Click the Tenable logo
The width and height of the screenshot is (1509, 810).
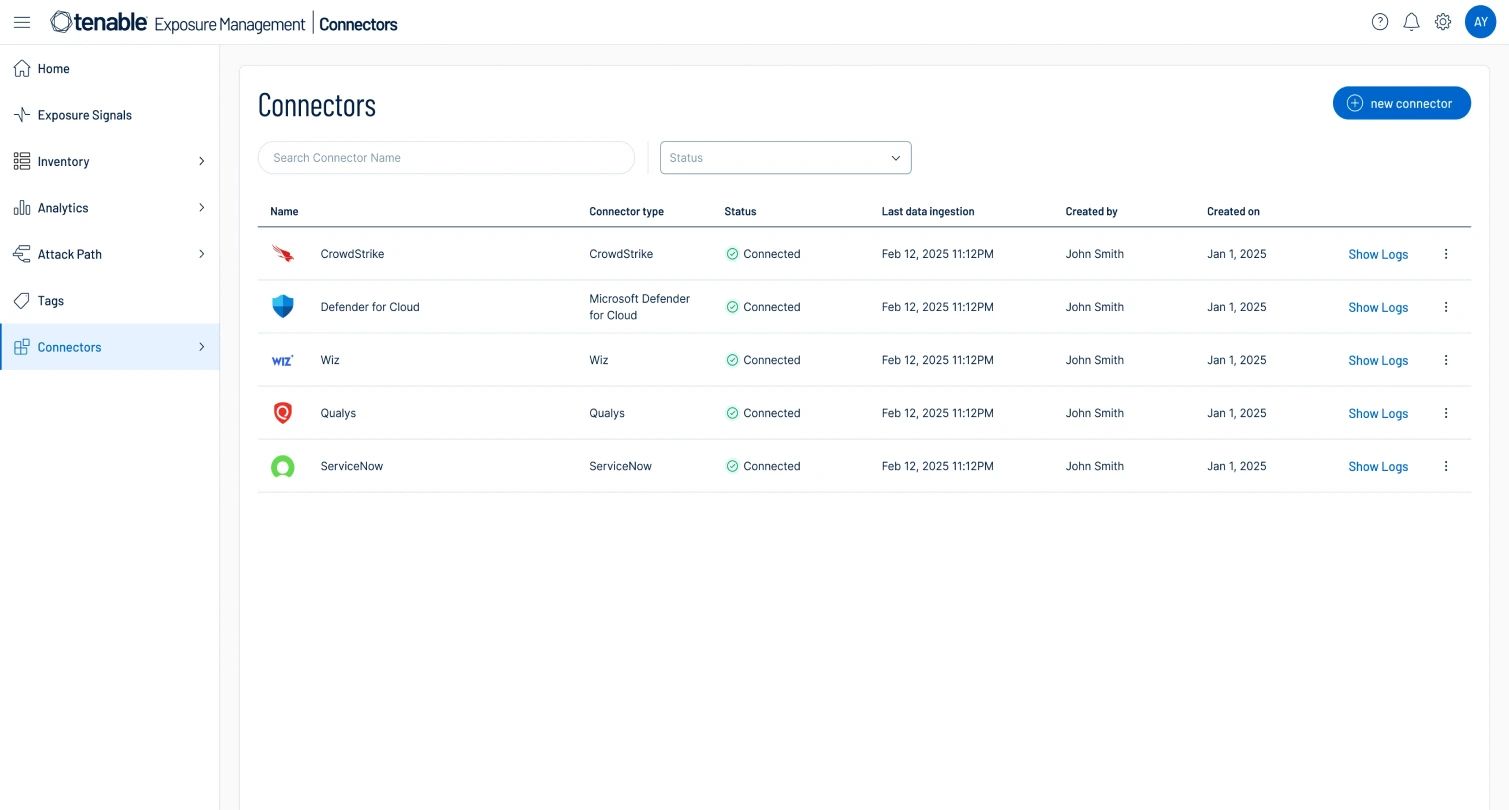pos(99,22)
